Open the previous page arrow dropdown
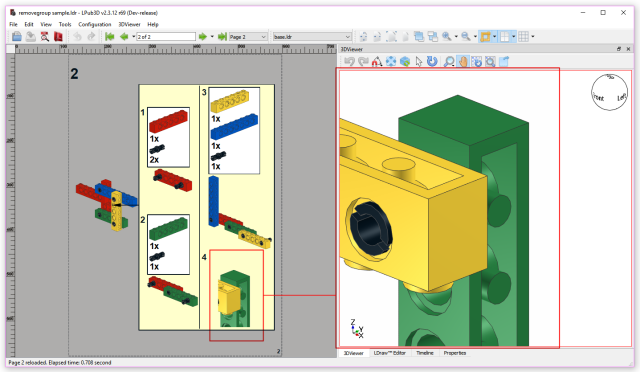640x372 pixels. (x=133, y=37)
